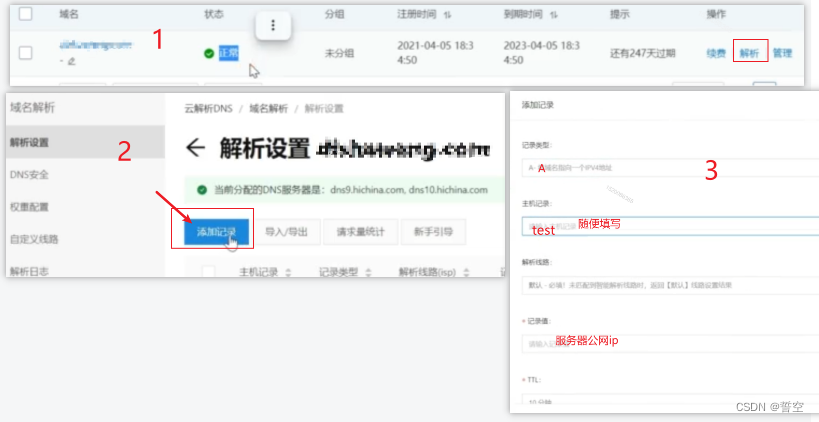819x422 pixels.
Task: Tick the checkbox for the domain row
Action: 25,53
